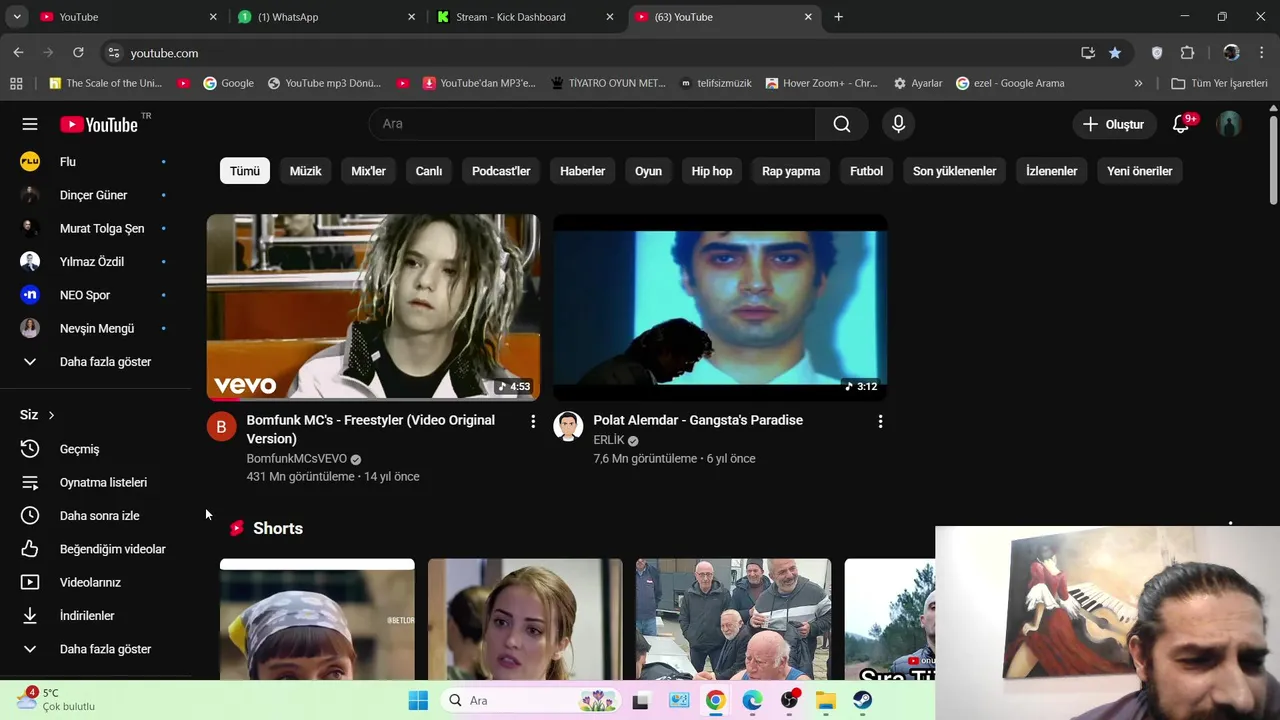1280x720 pixels.
Task: Select the Mix'ler filter chip
Action: click(x=368, y=171)
